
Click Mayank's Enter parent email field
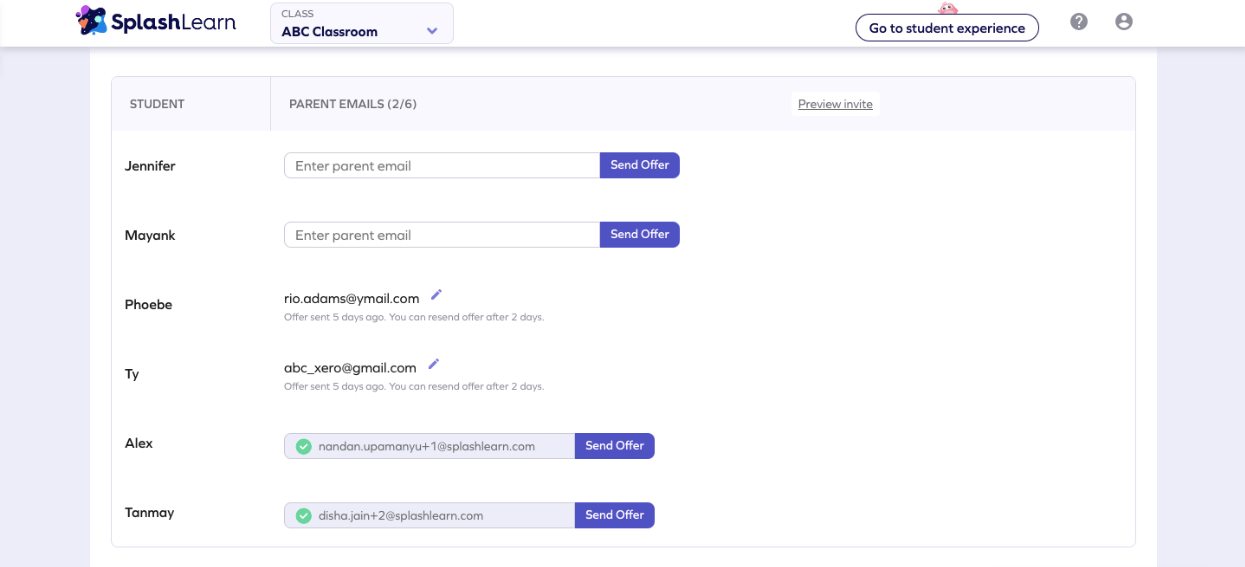[x=442, y=235]
